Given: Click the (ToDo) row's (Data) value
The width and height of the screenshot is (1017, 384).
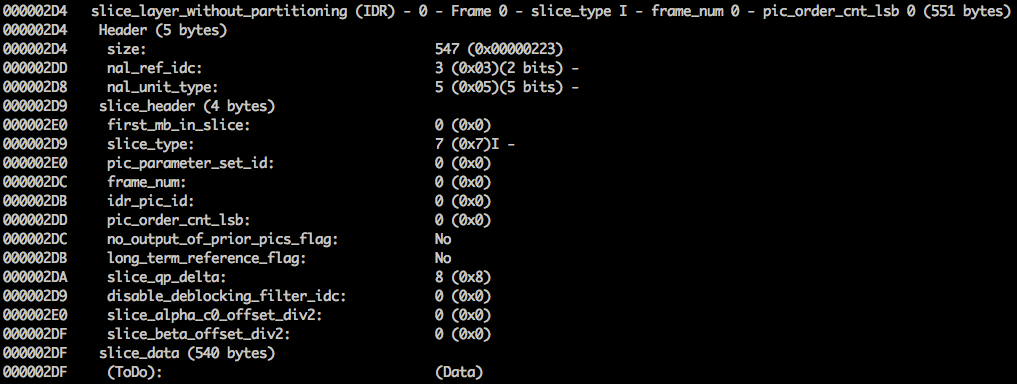Looking at the screenshot, I should pyautogui.click(x=459, y=372).
